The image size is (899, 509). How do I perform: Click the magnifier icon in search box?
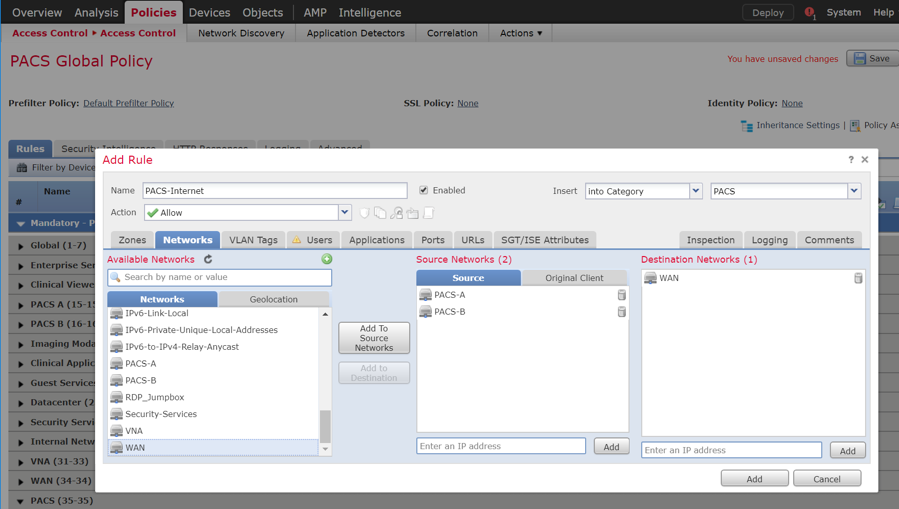[x=115, y=277]
